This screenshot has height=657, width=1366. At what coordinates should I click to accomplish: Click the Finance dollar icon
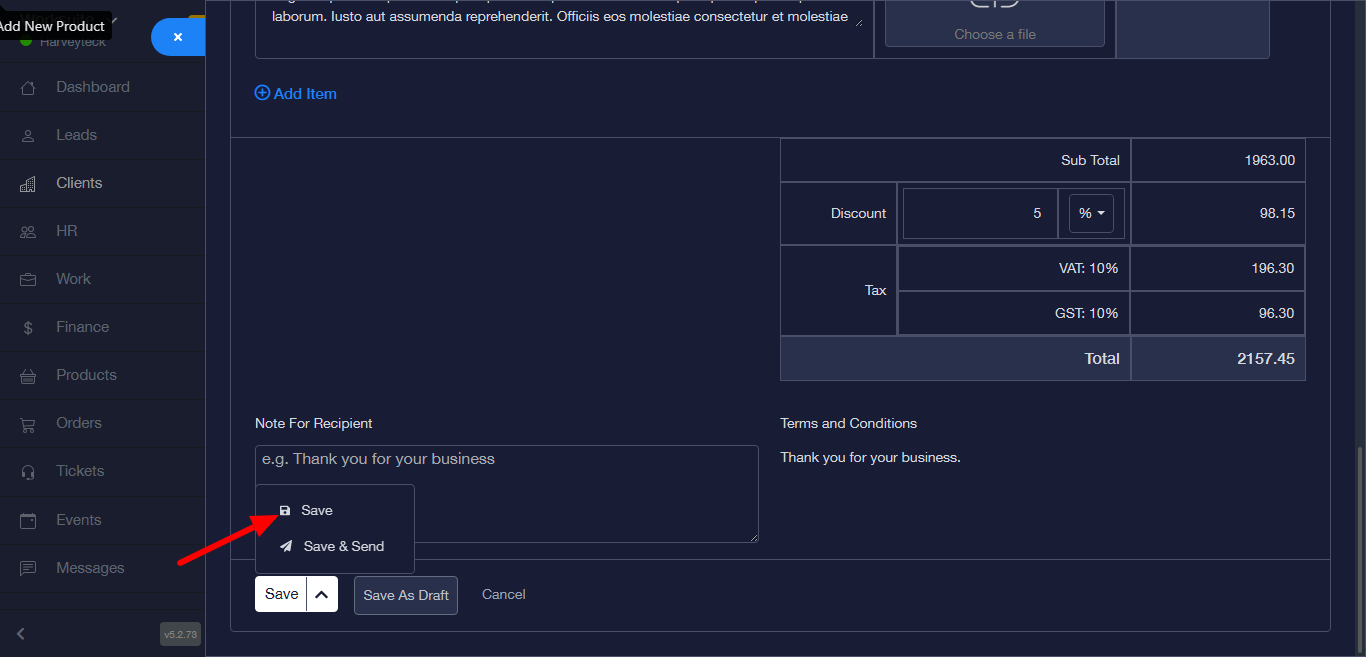point(28,328)
